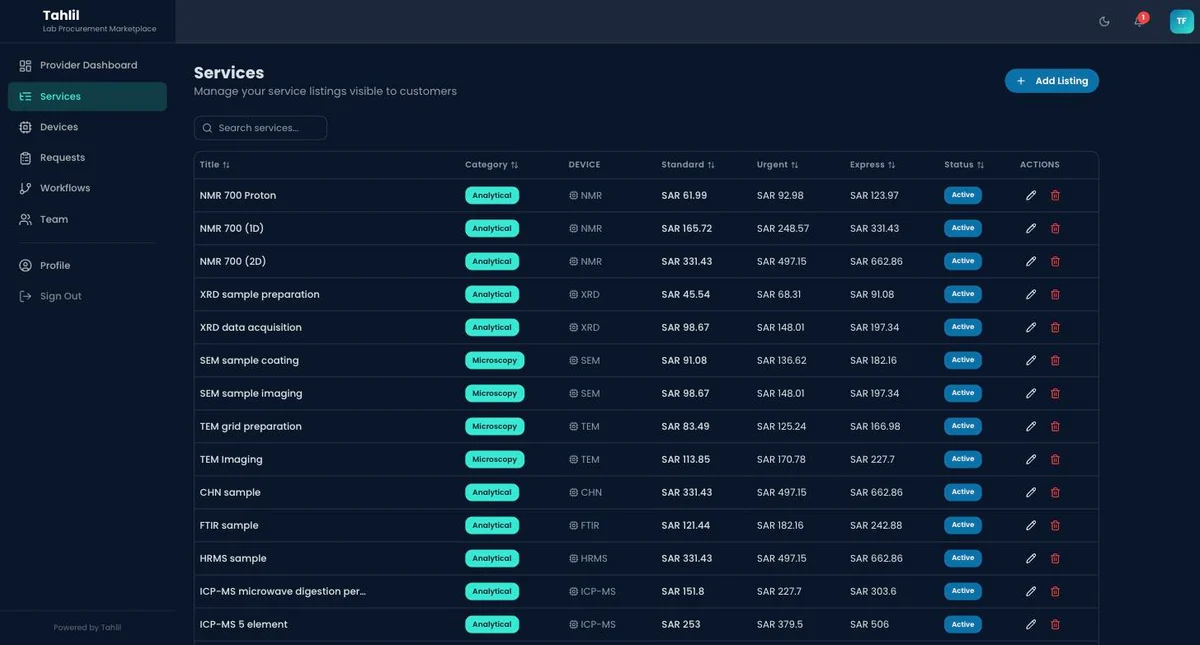The height and width of the screenshot is (645, 1200).
Task: Edit CHN sample listing
Action: click(1031, 492)
